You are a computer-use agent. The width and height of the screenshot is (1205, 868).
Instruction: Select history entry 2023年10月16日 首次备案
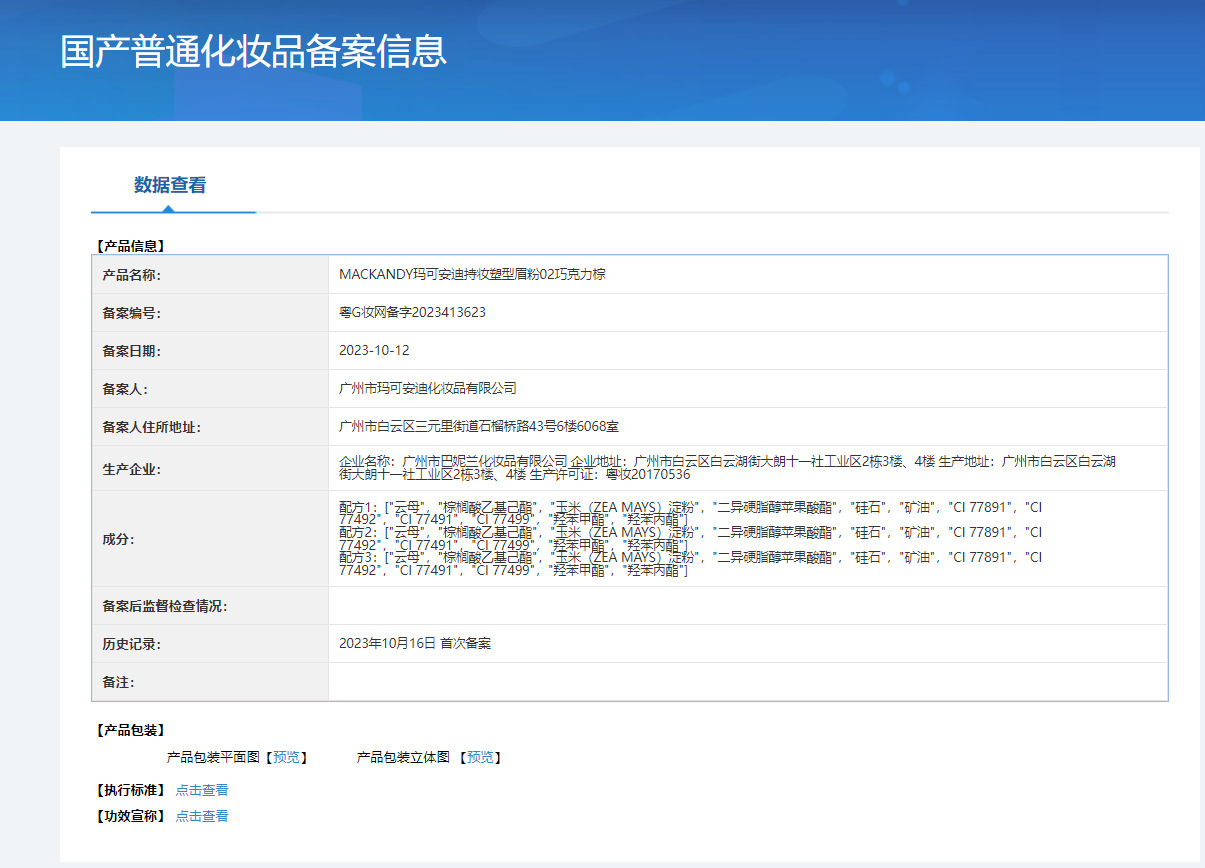415,644
